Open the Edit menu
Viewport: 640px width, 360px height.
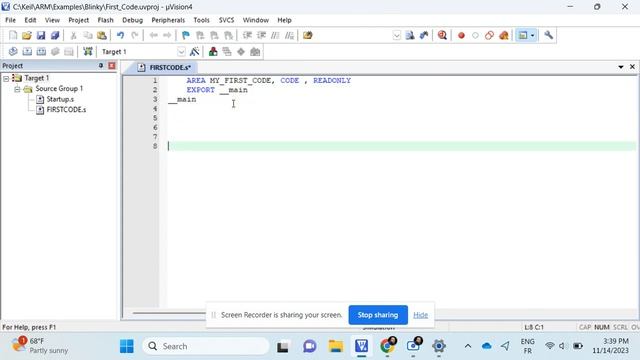pyautogui.click(x=30, y=20)
